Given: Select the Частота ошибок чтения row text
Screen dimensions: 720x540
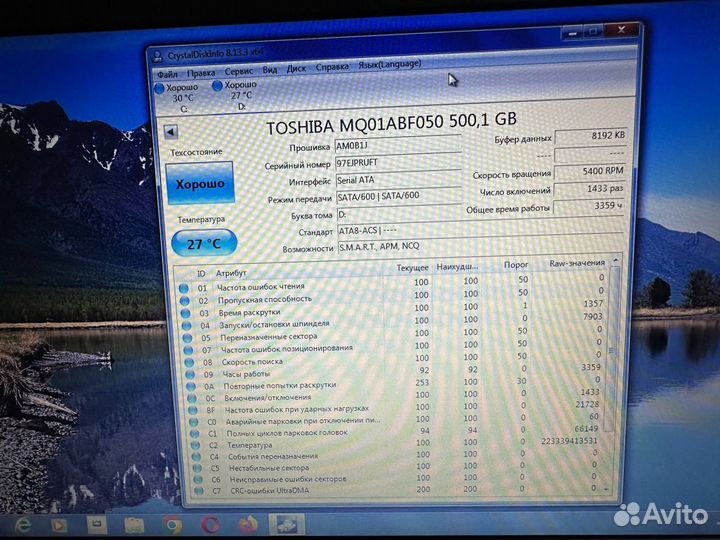Looking at the screenshot, I should 260,287.
